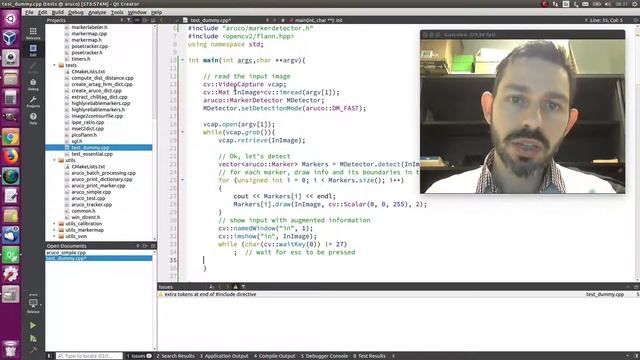Image resolution: width=640 pixels, height=360 pixels.
Task: Collapse the utils folder
Action: click(55, 160)
